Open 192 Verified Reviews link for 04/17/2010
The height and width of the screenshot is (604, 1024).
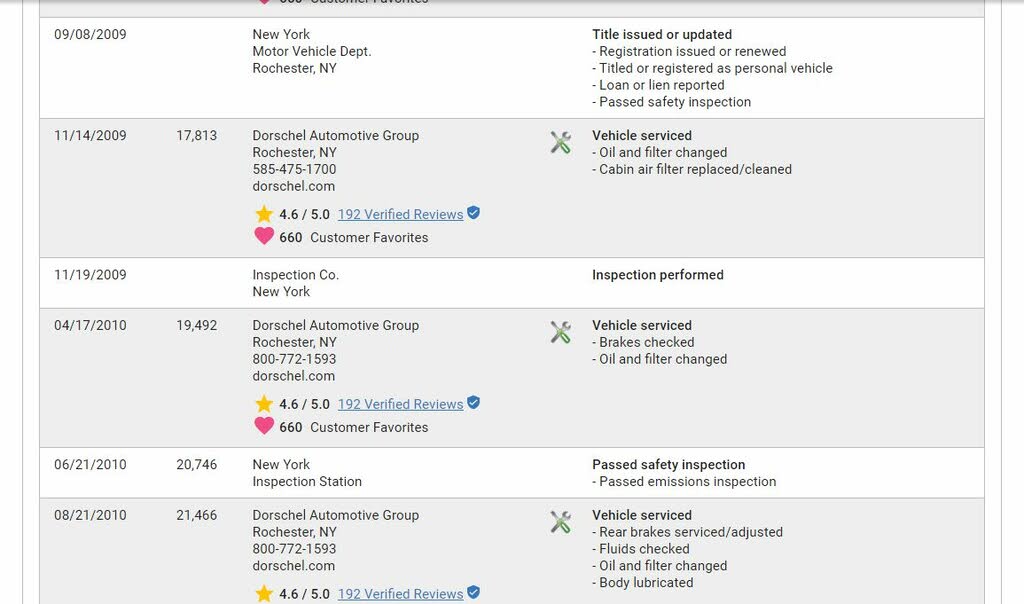click(400, 404)
